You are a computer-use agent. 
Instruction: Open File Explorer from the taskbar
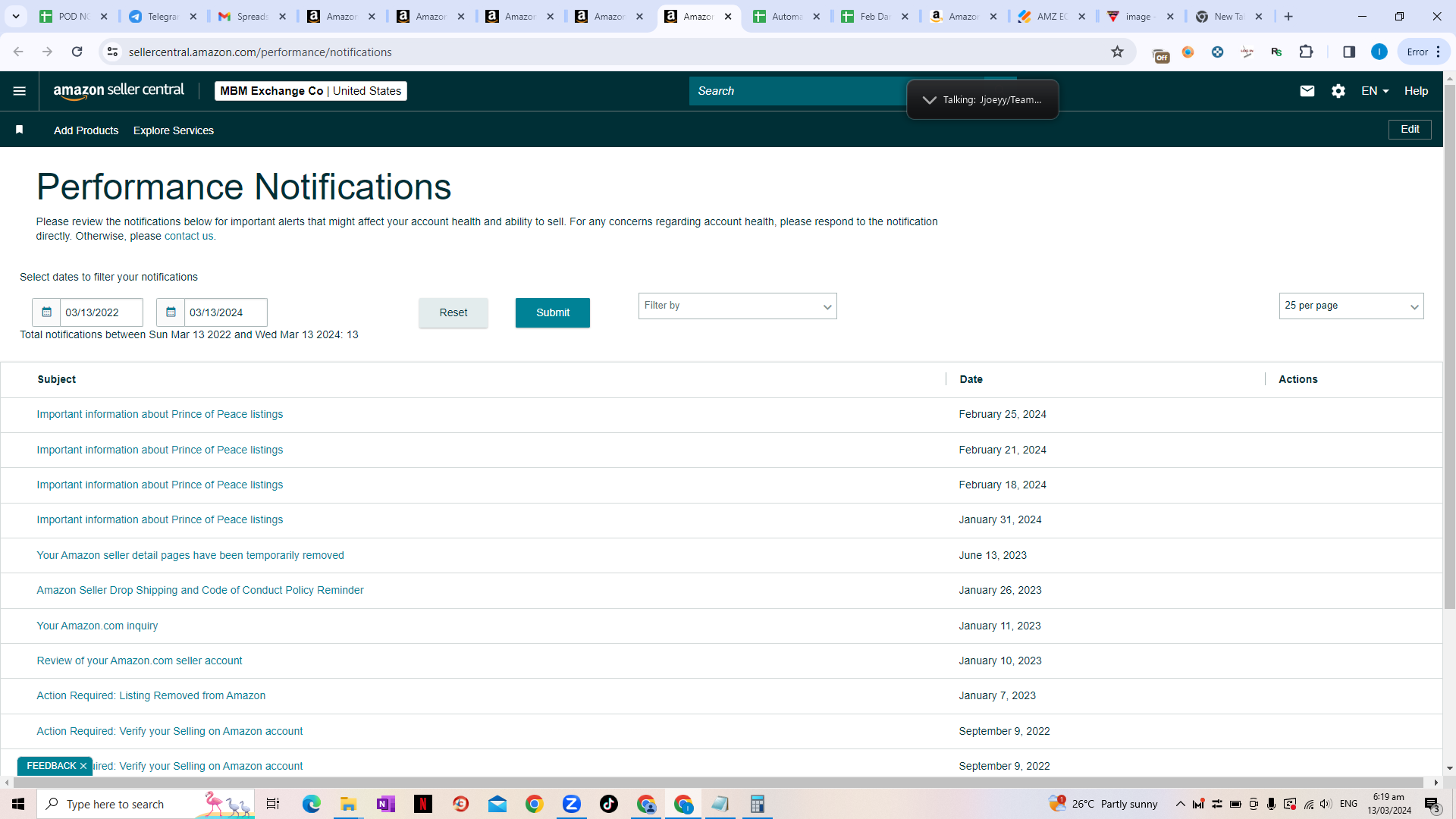coord(348,804)
